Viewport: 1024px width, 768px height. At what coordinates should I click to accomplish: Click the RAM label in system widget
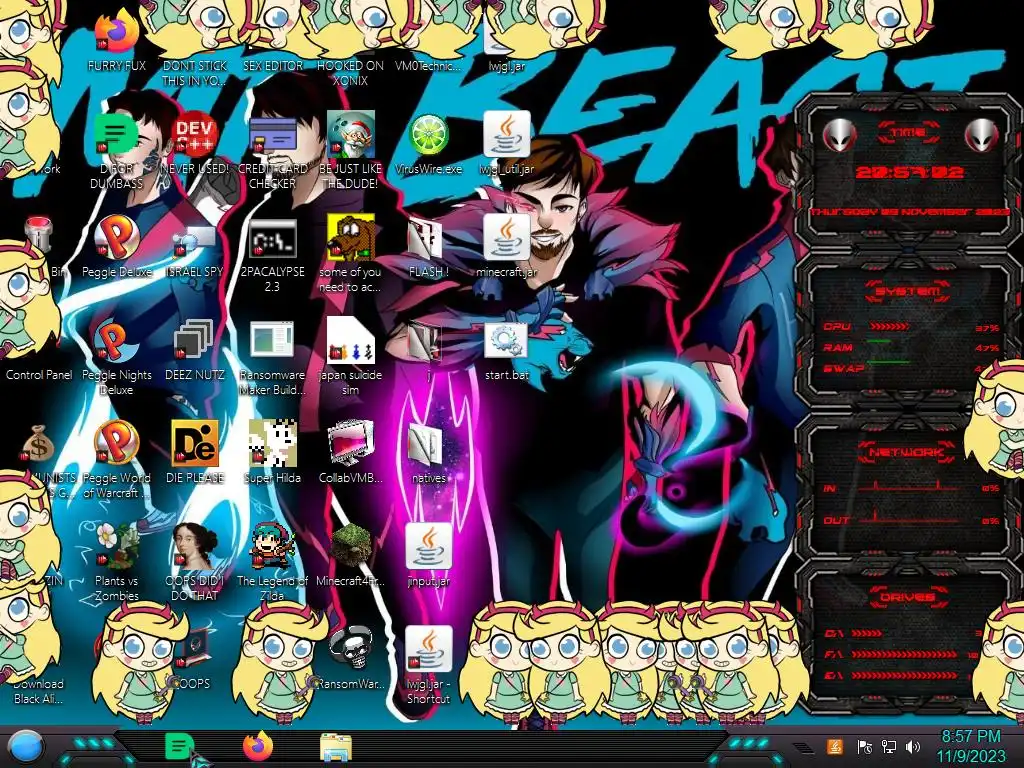coord(838,347)
